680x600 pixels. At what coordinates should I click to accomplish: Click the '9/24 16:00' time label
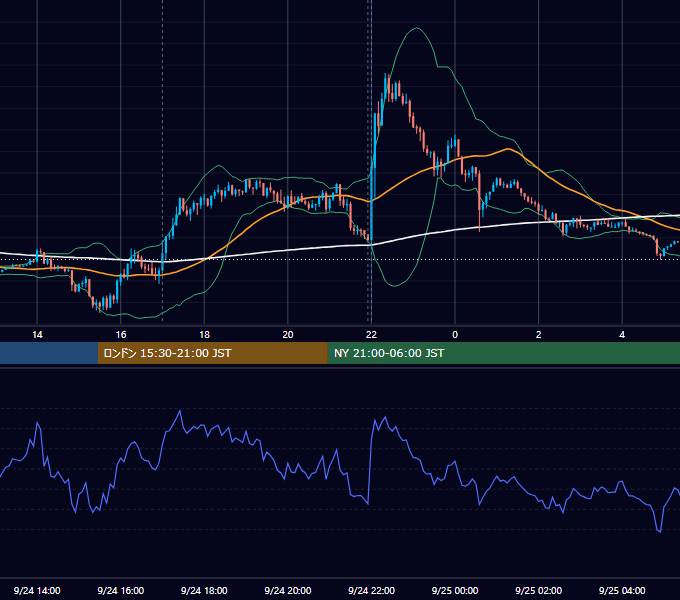tap(121, 590)
